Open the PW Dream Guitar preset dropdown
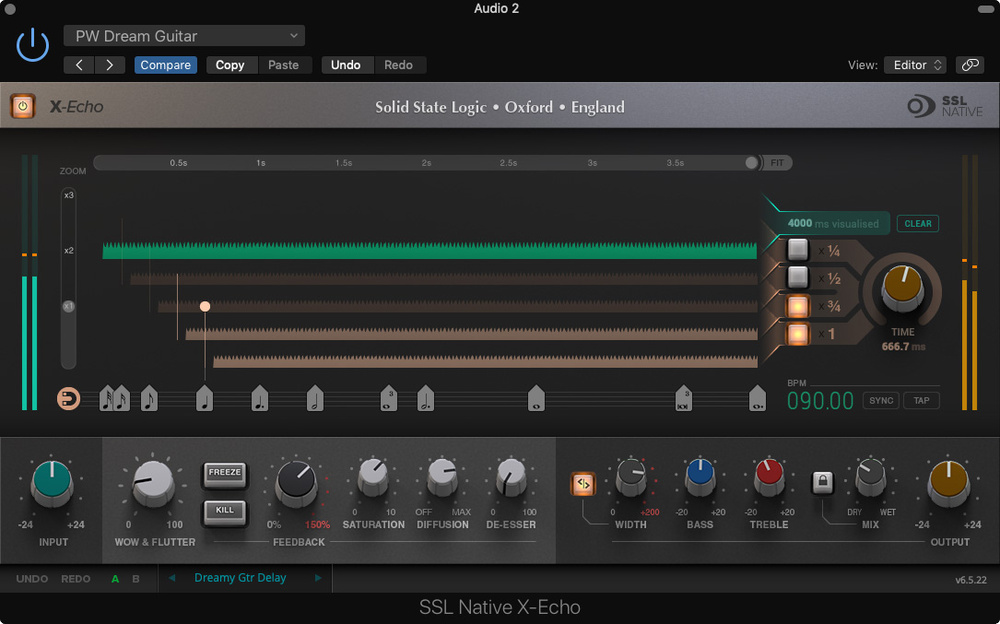 184,36
